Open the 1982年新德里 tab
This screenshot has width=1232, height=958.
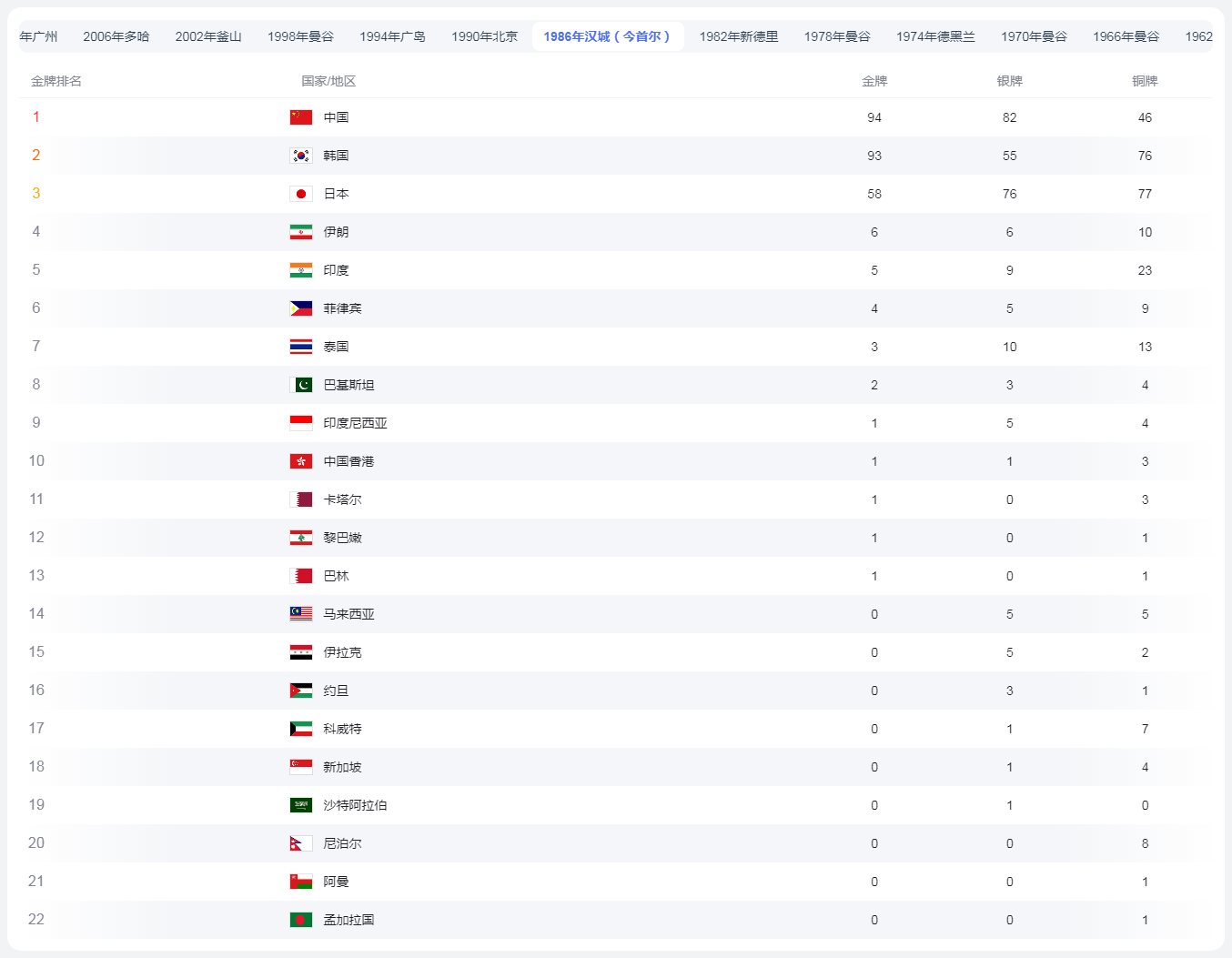(x=739, y=36)
